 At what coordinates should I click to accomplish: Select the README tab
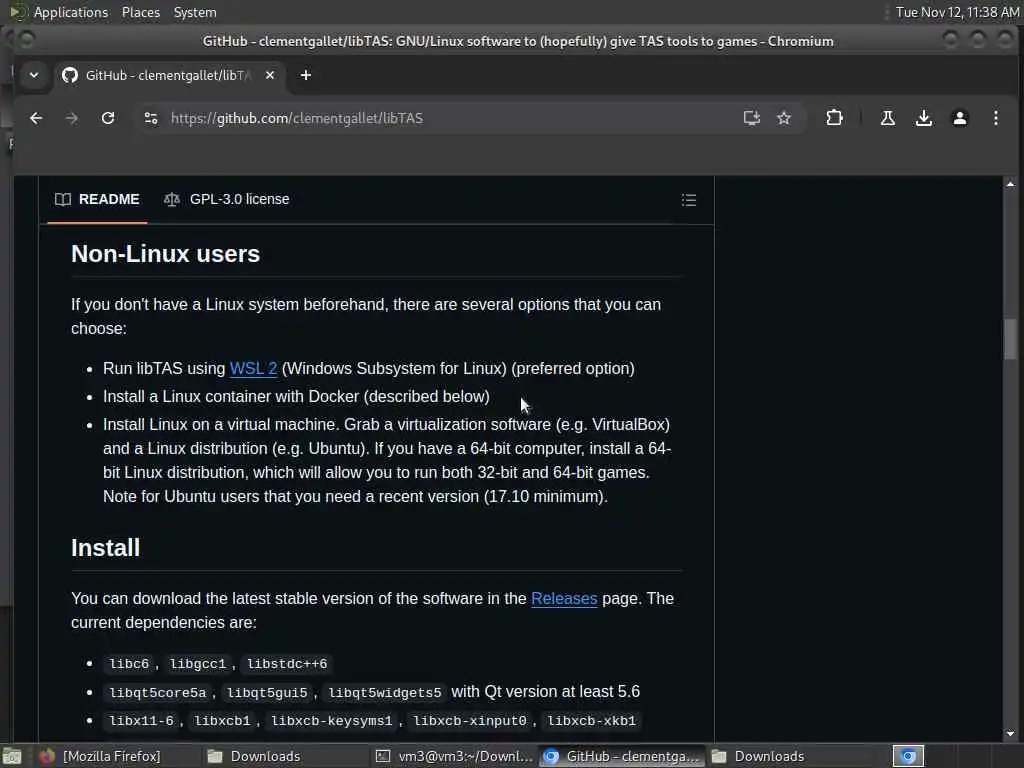coord(97,199)
